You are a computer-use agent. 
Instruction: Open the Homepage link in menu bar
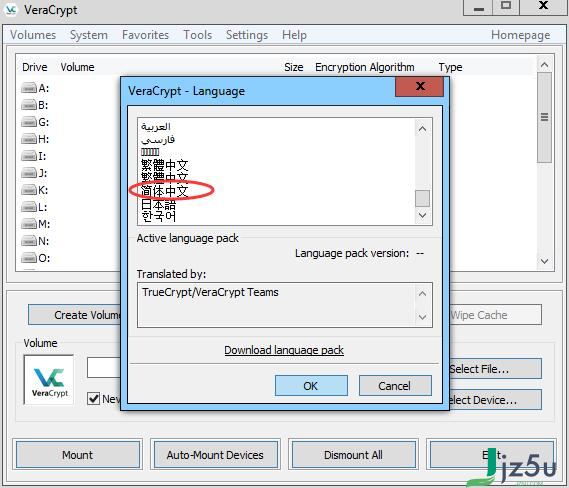point(520,35)
